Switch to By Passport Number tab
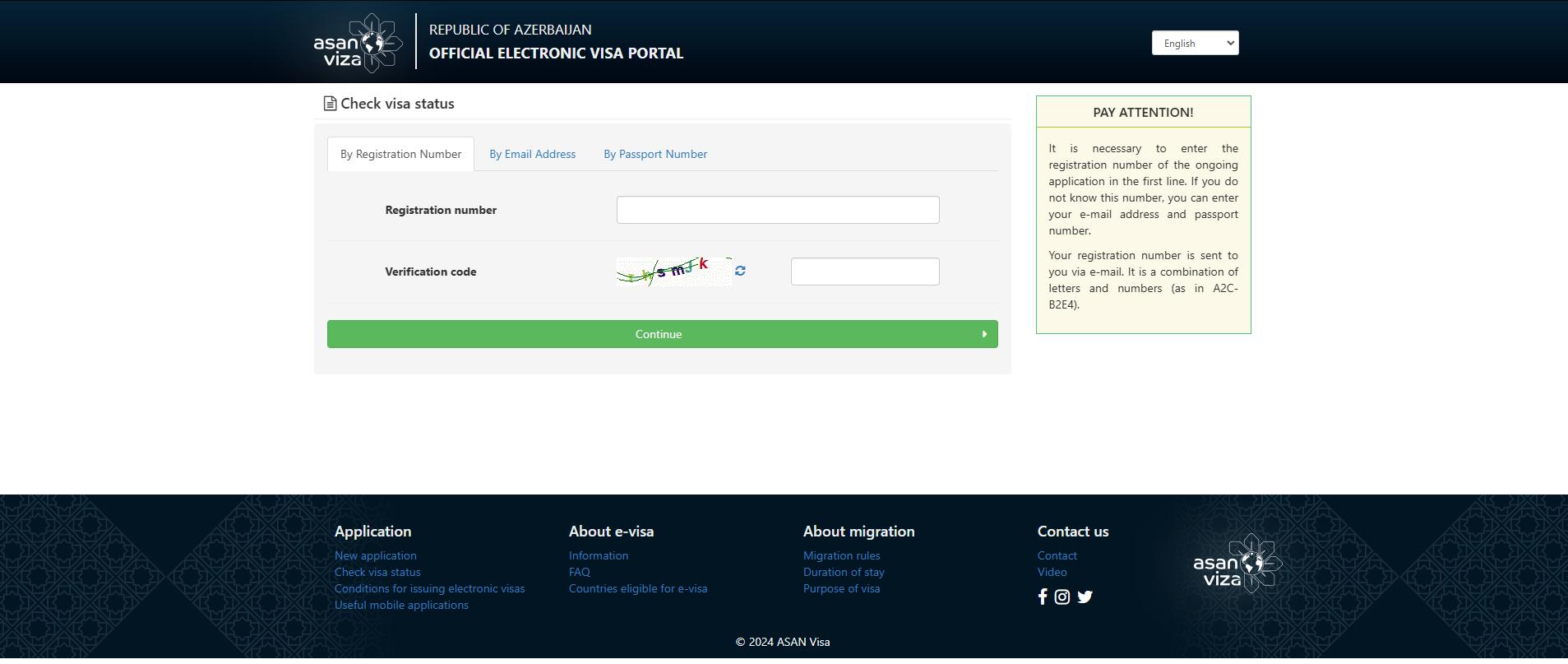The height and width of the screenshot is (664, 1568). [655, 154]
